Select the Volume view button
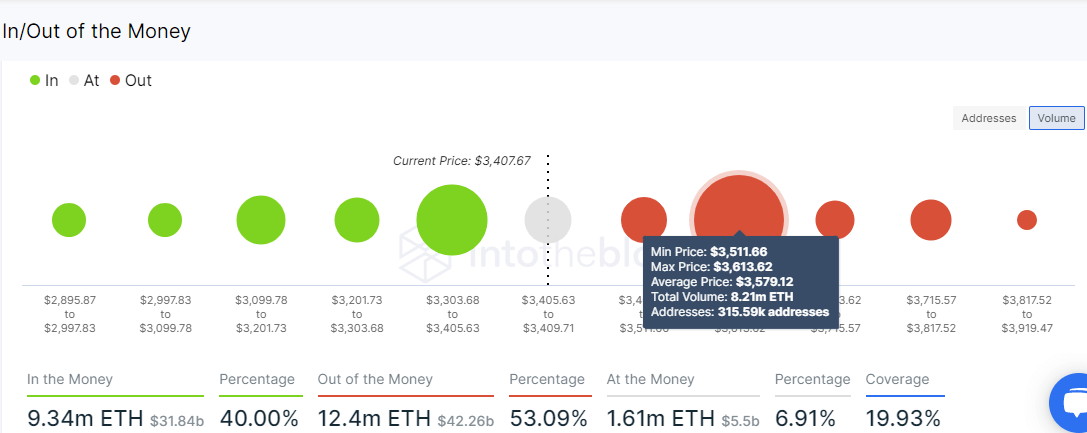 pyautogui.click(x=1056, y=118)
